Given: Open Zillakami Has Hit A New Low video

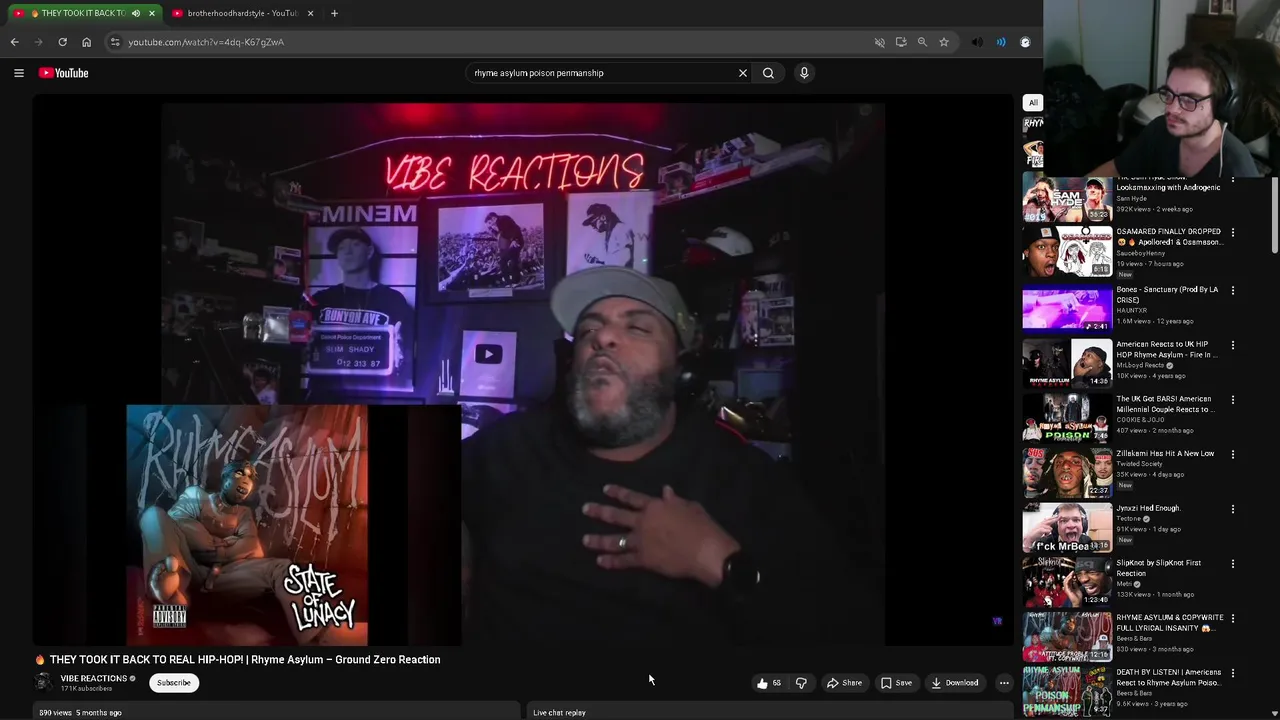Looking at the screenshot, I should (x=1067, y=471).
